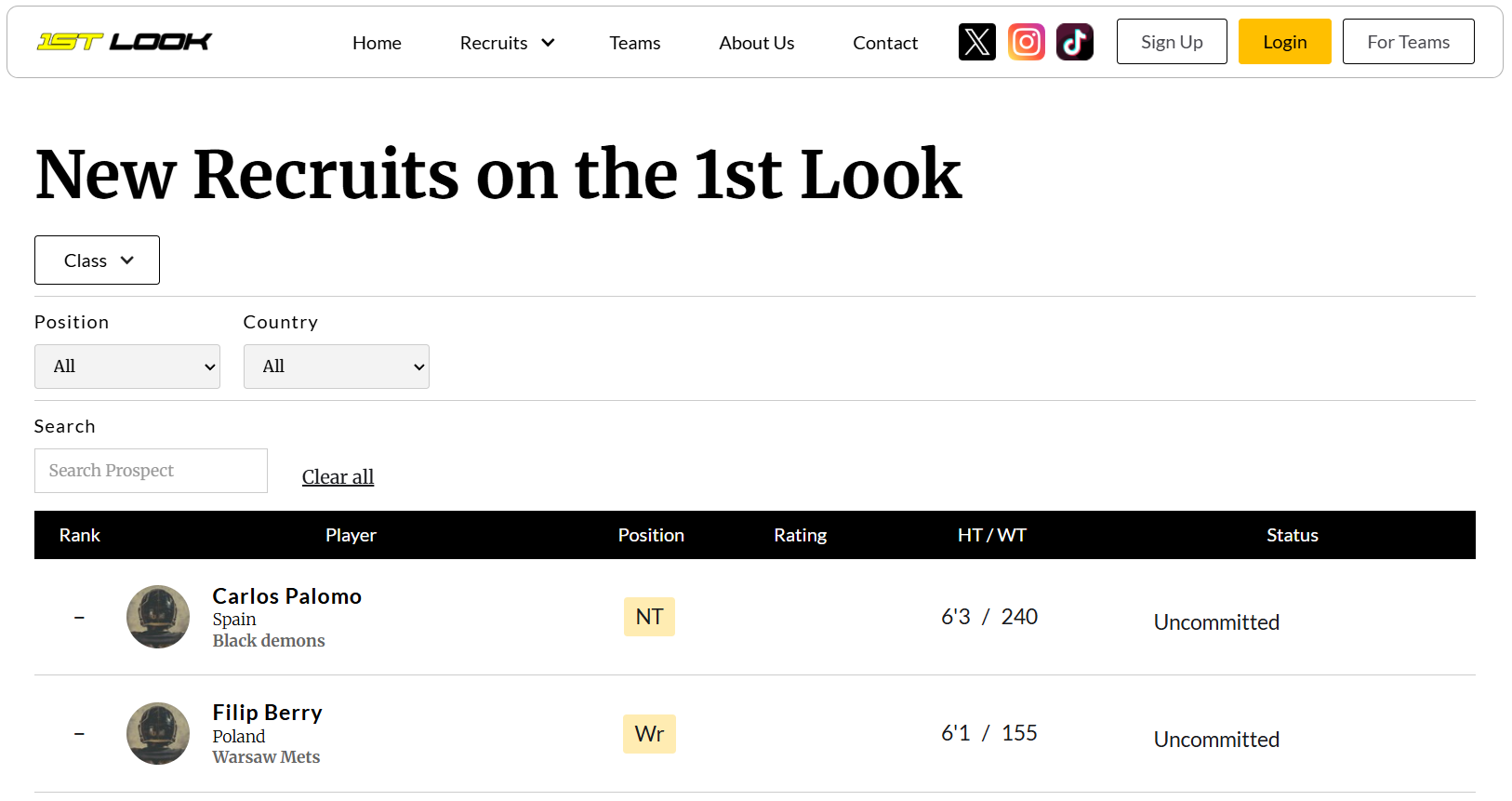Click the Login button
Viewport: 1512px width, 801px height.
point(1284,41)
